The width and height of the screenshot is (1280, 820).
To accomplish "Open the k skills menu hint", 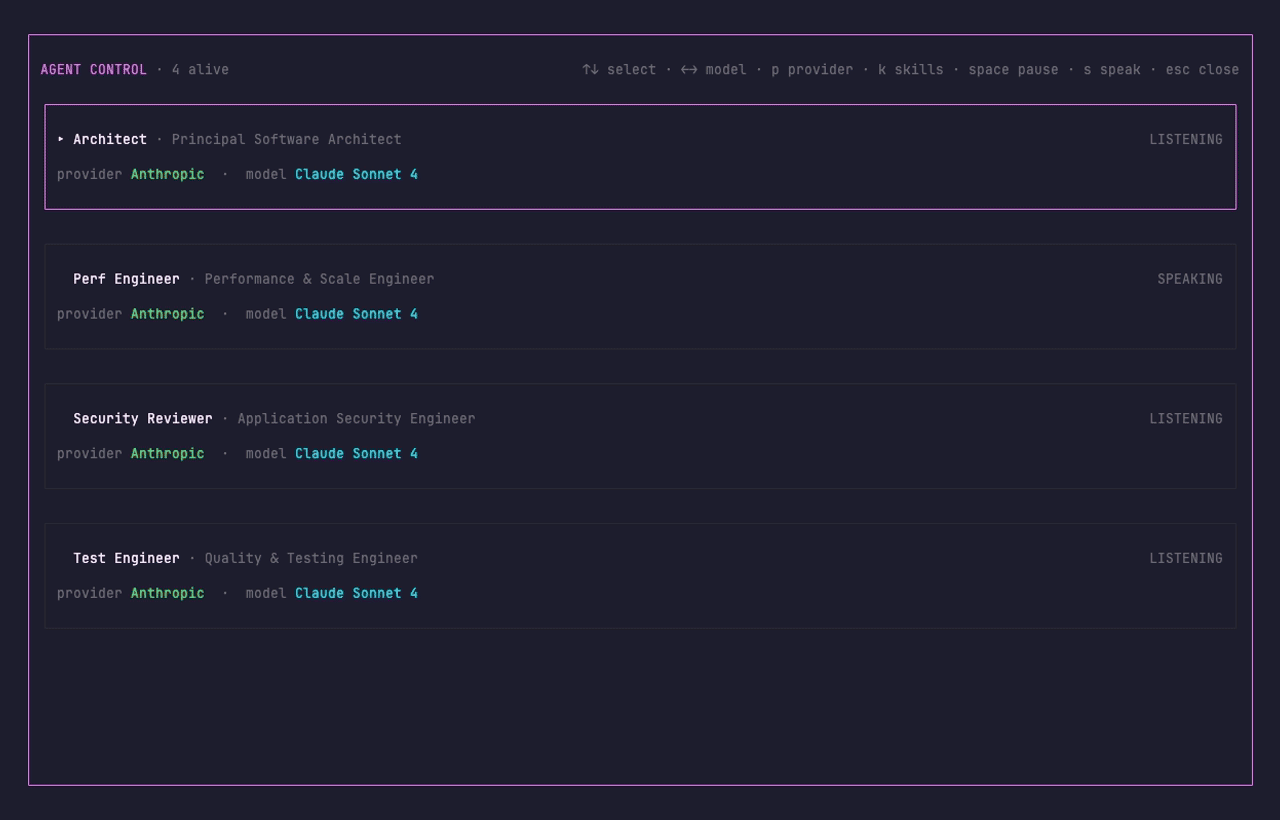I will point(910,69).
